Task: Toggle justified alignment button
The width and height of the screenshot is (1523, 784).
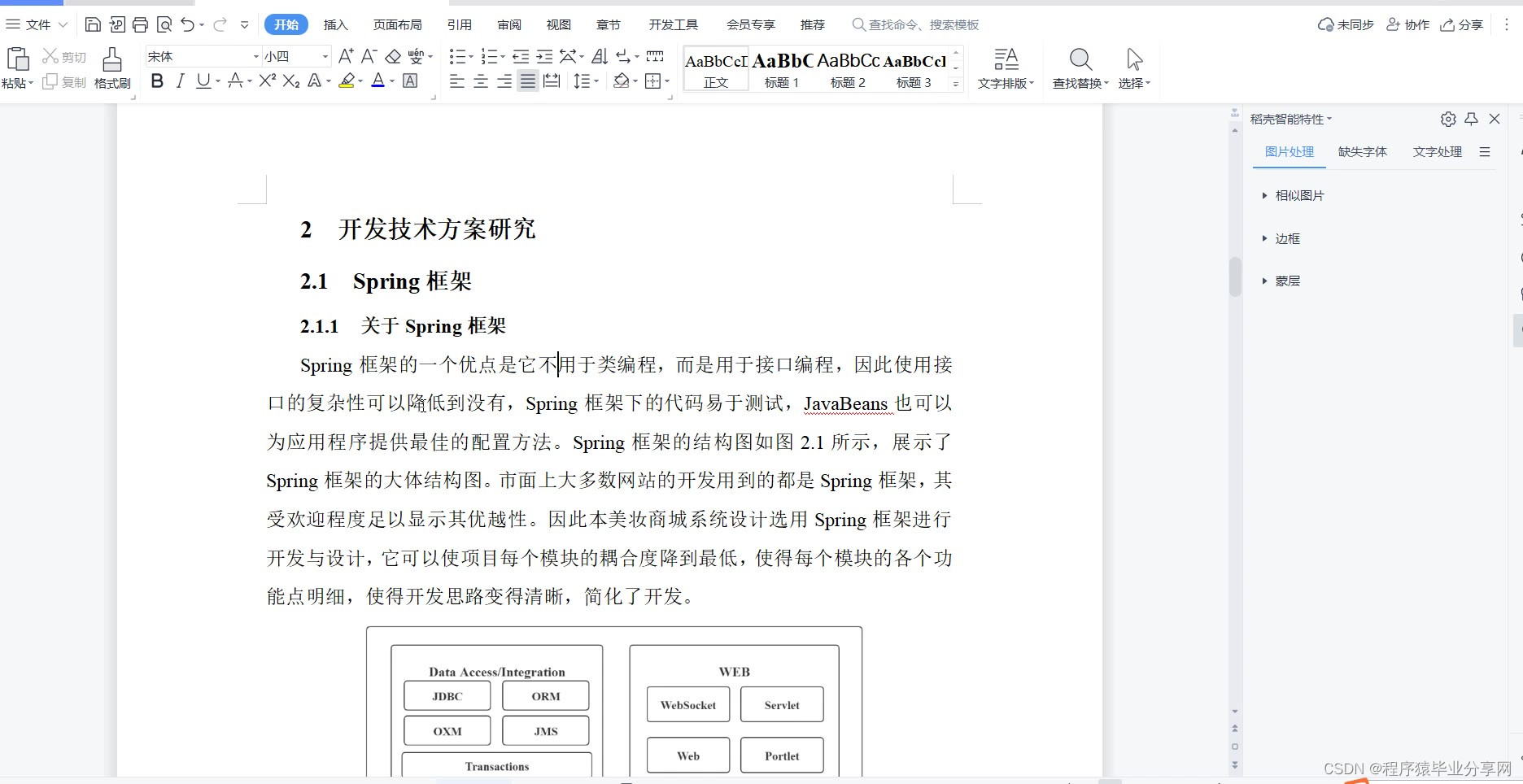Action: (x=528, y=81)
